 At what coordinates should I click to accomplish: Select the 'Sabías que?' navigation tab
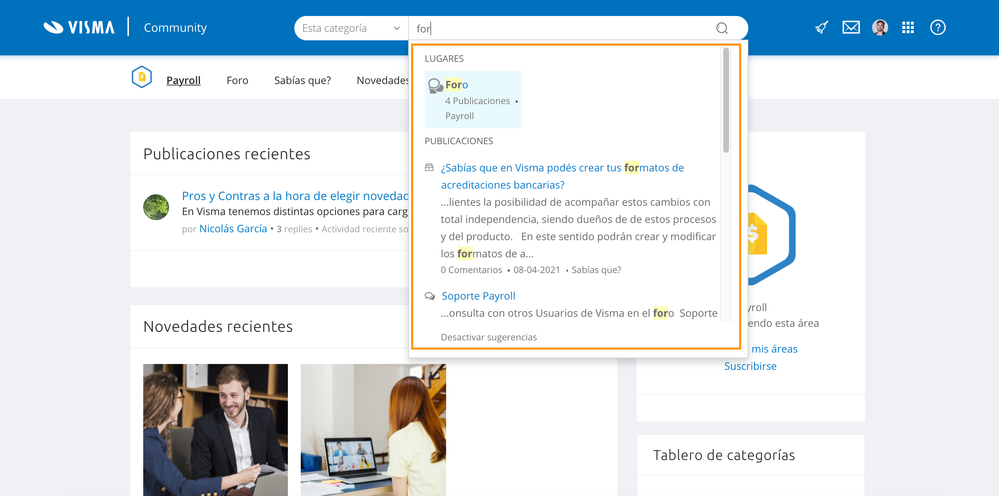303,80
